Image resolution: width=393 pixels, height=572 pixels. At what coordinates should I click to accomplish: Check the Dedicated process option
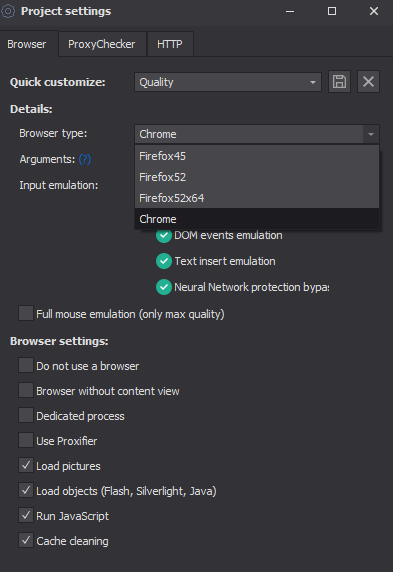click(x=26, y=415)
